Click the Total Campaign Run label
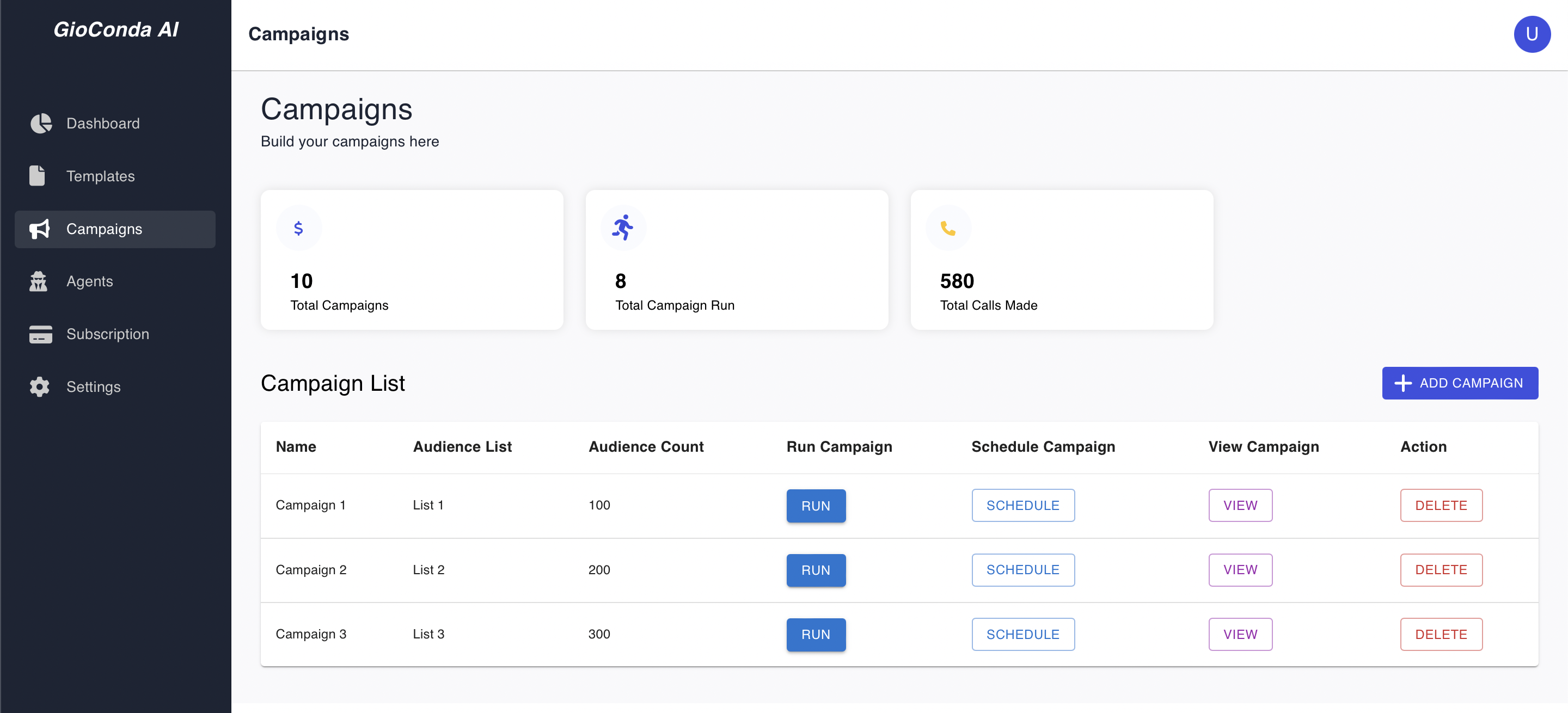Image resolution: width=1568 pixels, height=713 pixels. point(675,305)
